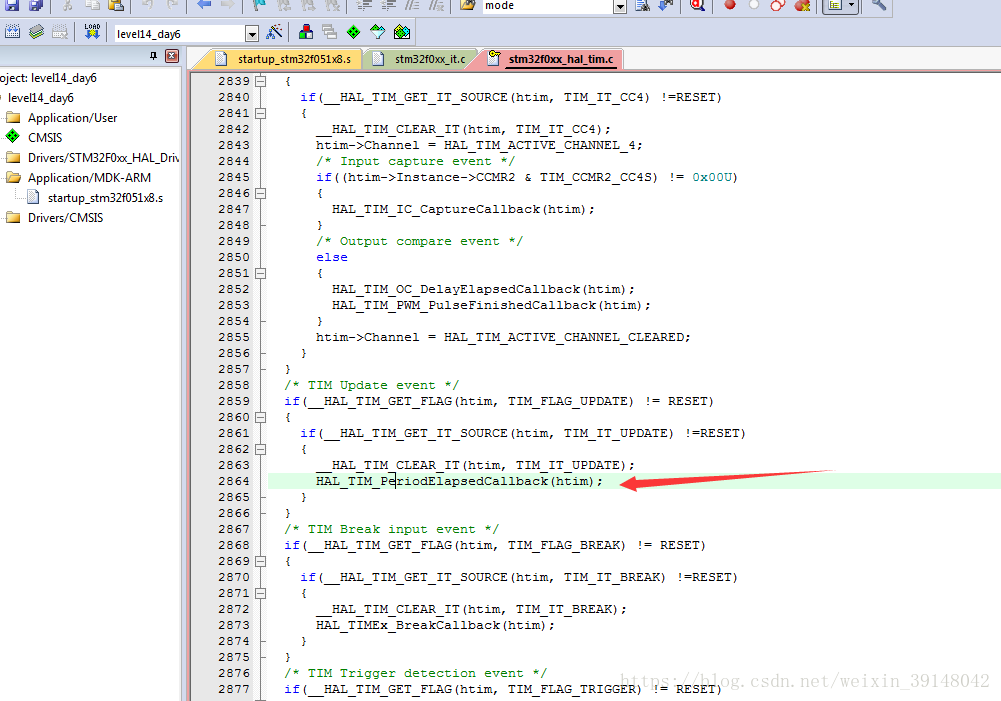Click the HAL_TIM_OC_DelayElapsedCallback(htim) line
Viewport: 1001px width, 701px height.
click(x=483, y=289)
